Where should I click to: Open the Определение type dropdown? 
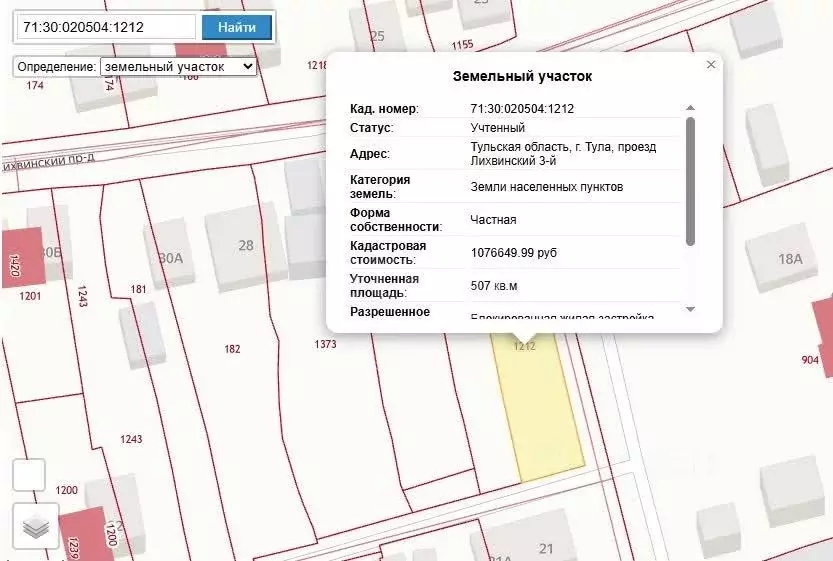(178, 67)
